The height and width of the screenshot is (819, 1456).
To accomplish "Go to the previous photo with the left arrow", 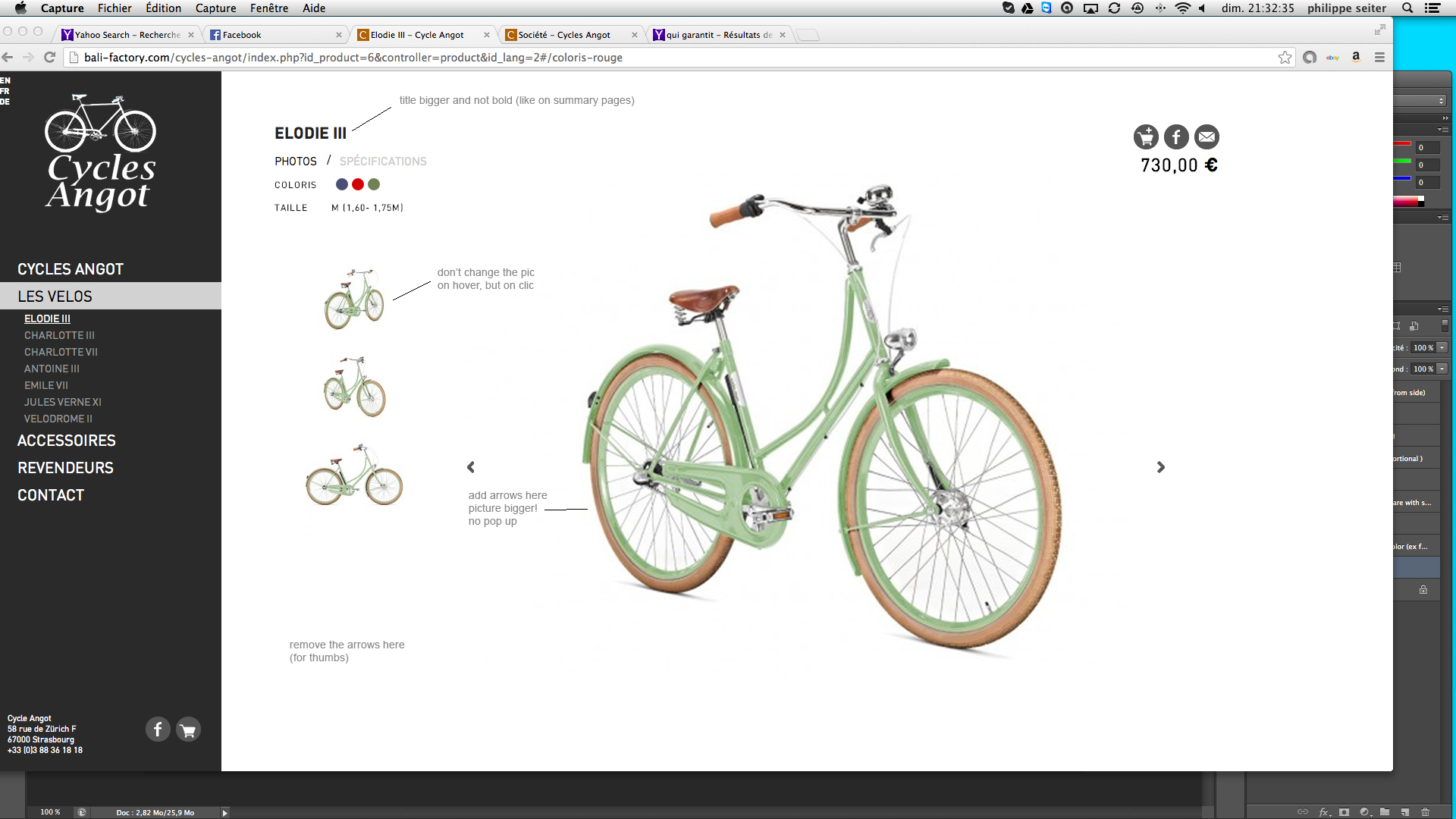I will [x=471, y=467].
